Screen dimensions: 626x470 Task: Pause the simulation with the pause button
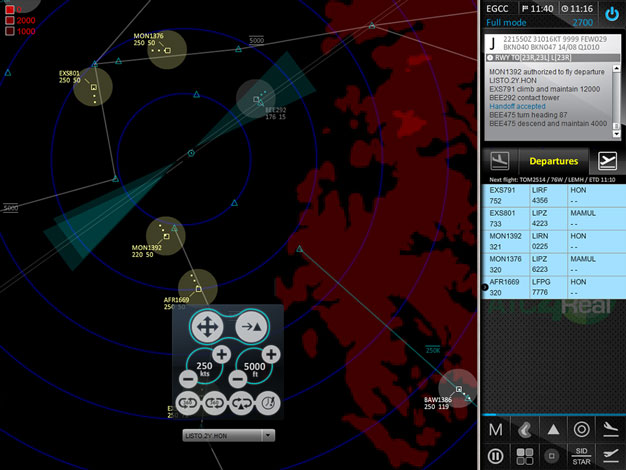tap(495, 456)
